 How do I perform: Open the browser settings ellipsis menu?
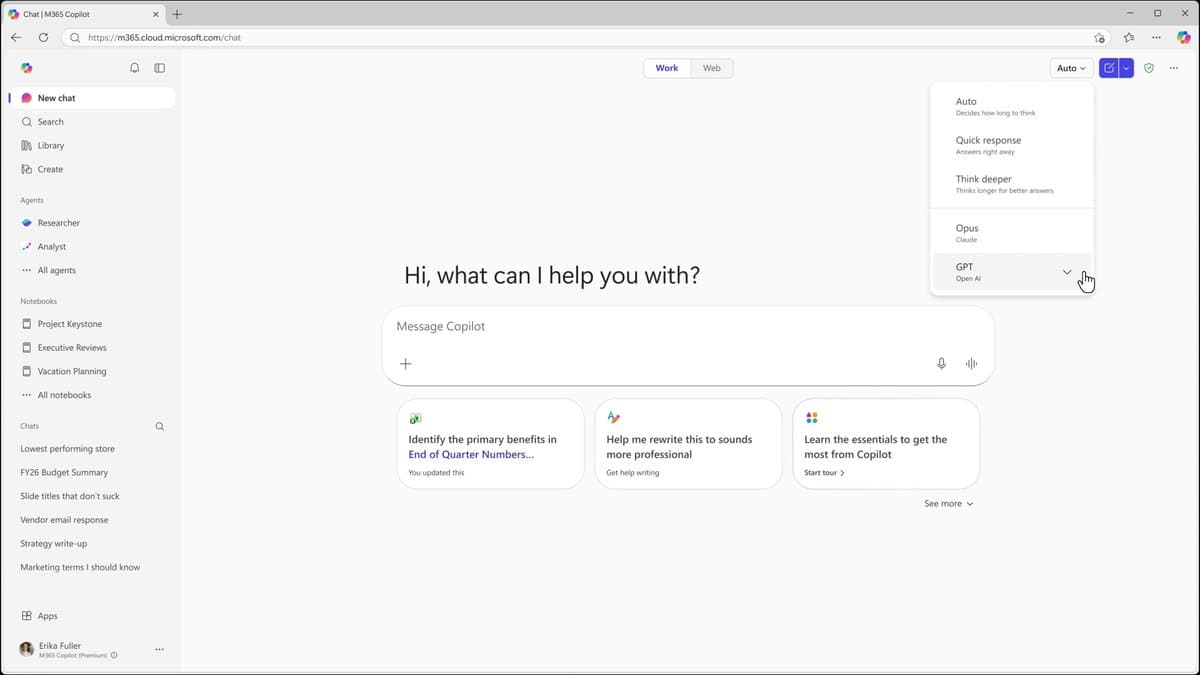pyautogui.click(x=1157, y=37)
